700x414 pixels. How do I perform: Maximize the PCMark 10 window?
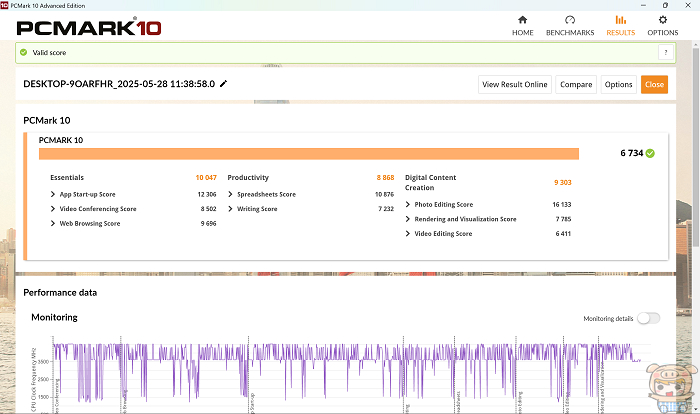tap(665, 5)
